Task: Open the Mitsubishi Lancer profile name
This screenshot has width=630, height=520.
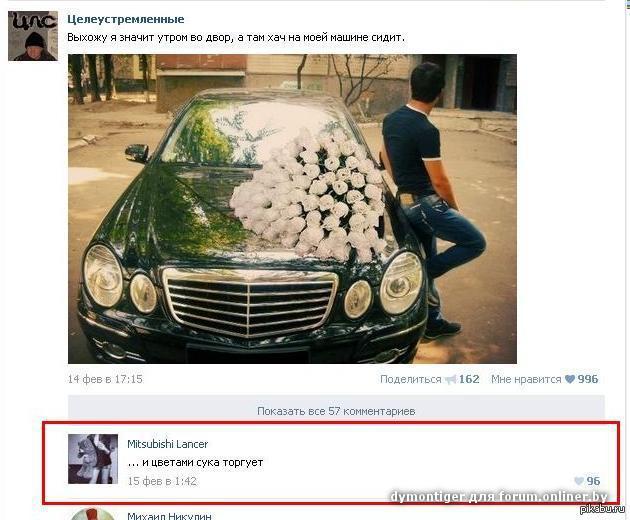Action: (x=168, y=444)
